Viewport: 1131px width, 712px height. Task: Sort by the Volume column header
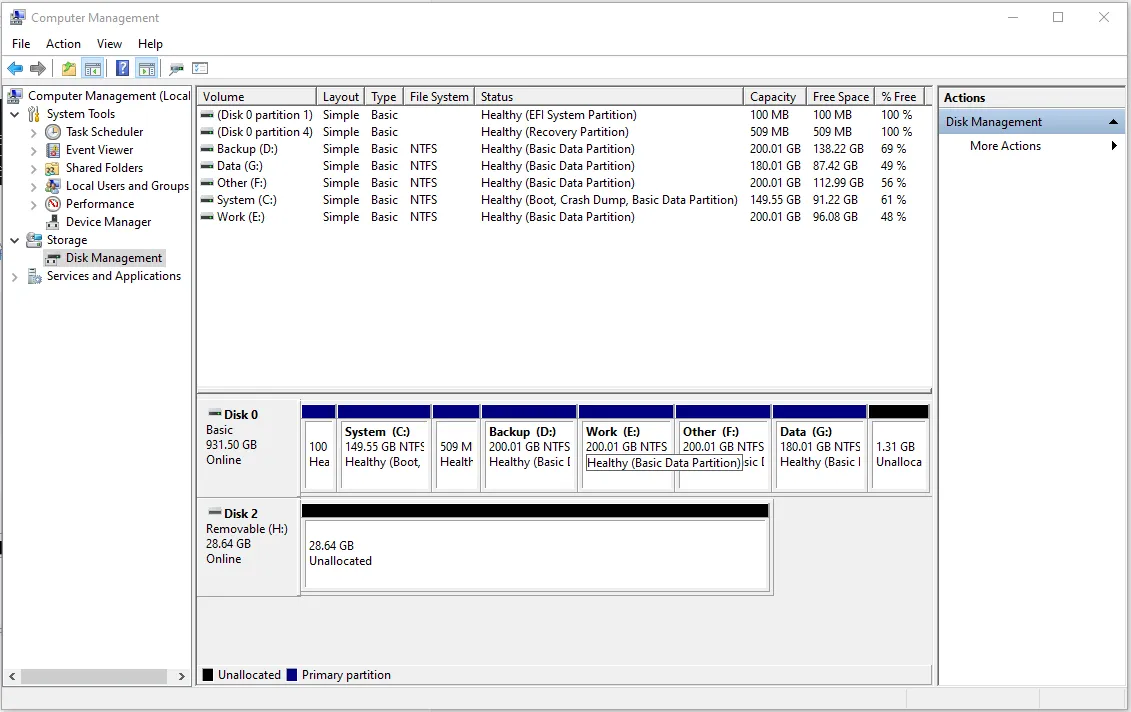click(257, 97)
